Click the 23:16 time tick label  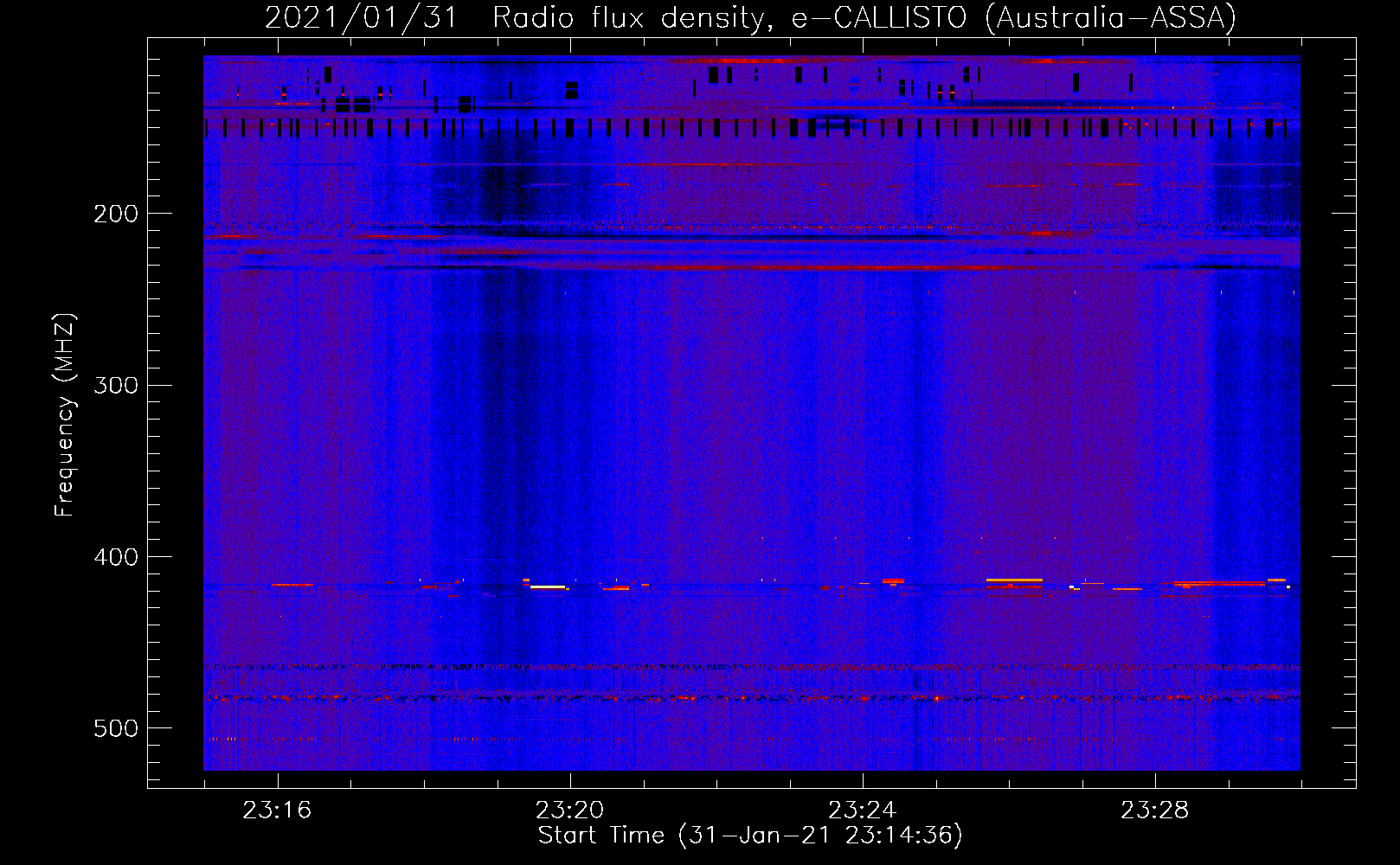277,810
